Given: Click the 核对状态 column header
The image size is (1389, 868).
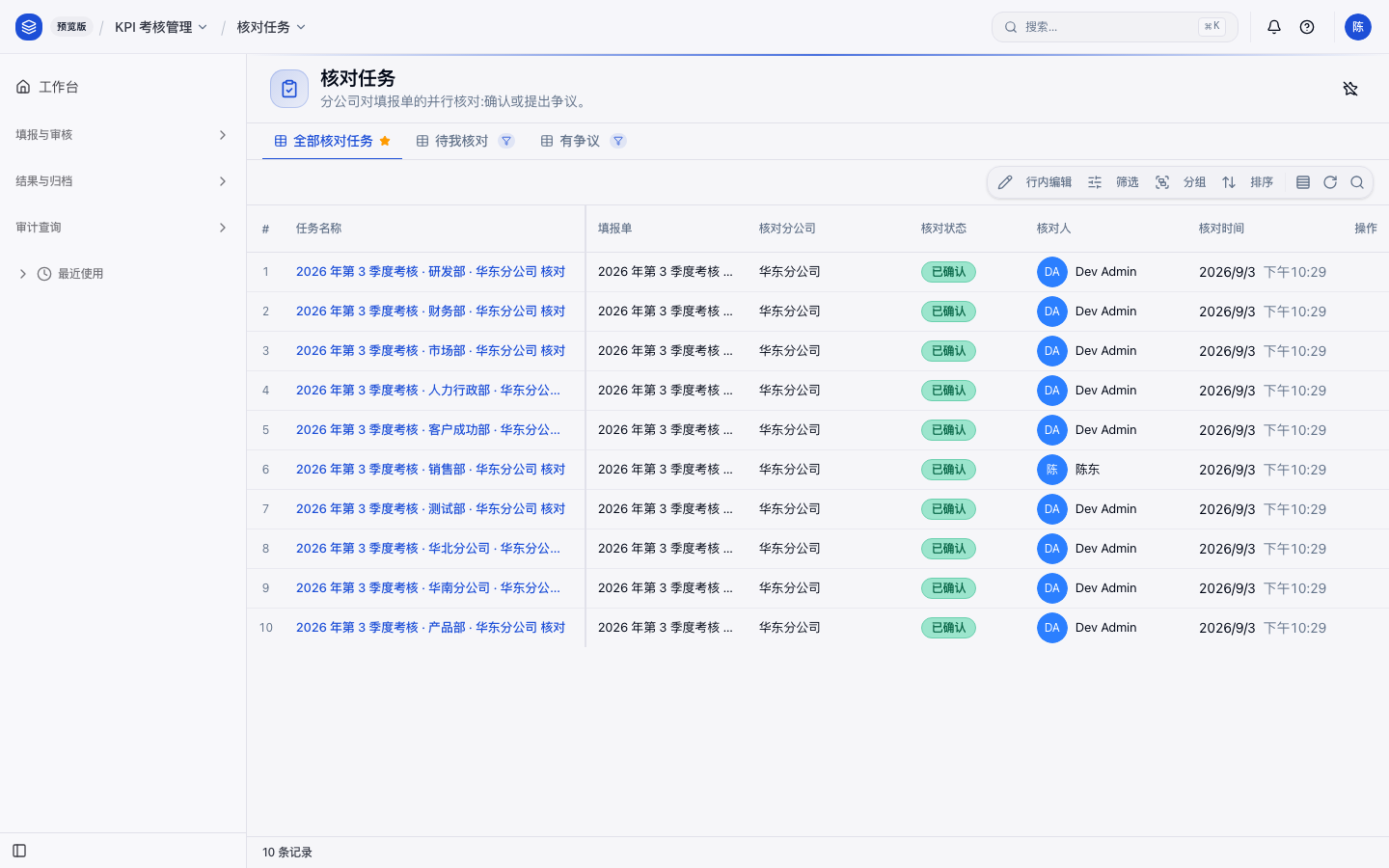Looking at the screenshot, I should point(943,229).
